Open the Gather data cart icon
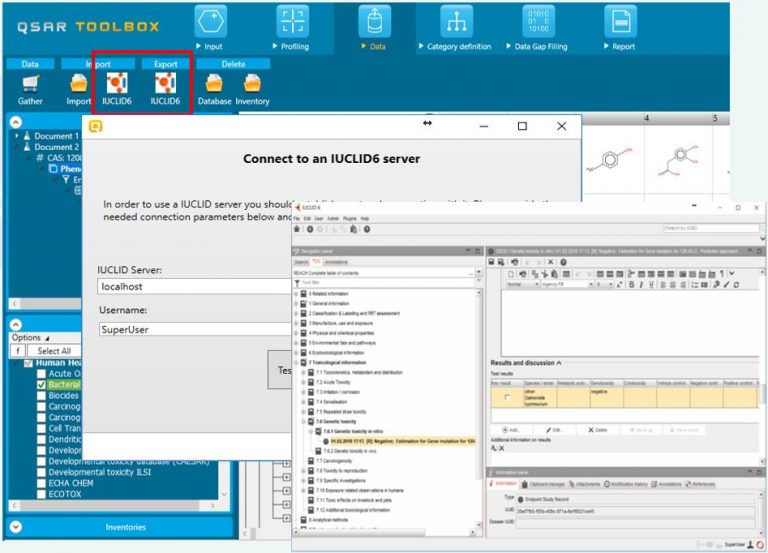This screenshot has height=553, width=768. coord(30,84)
